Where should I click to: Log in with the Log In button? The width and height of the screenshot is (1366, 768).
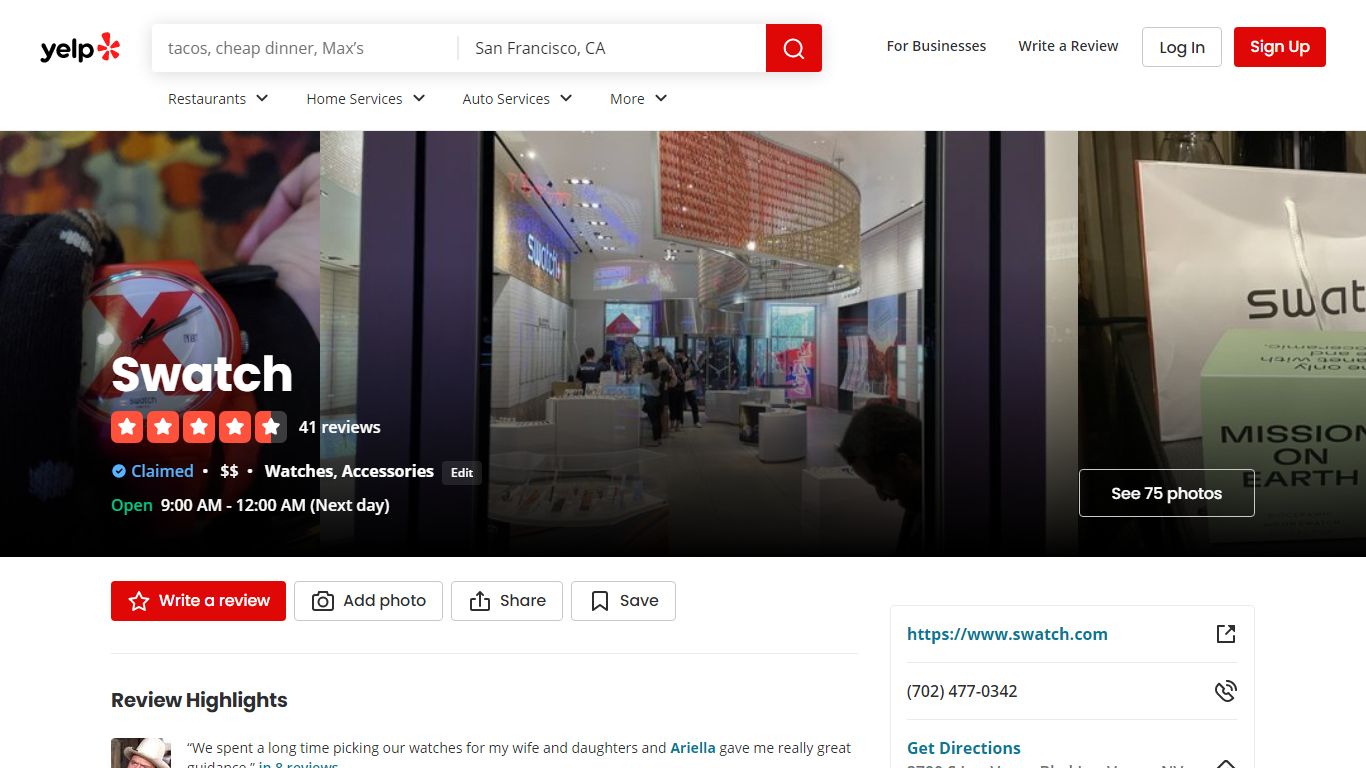coord(1182,47)
